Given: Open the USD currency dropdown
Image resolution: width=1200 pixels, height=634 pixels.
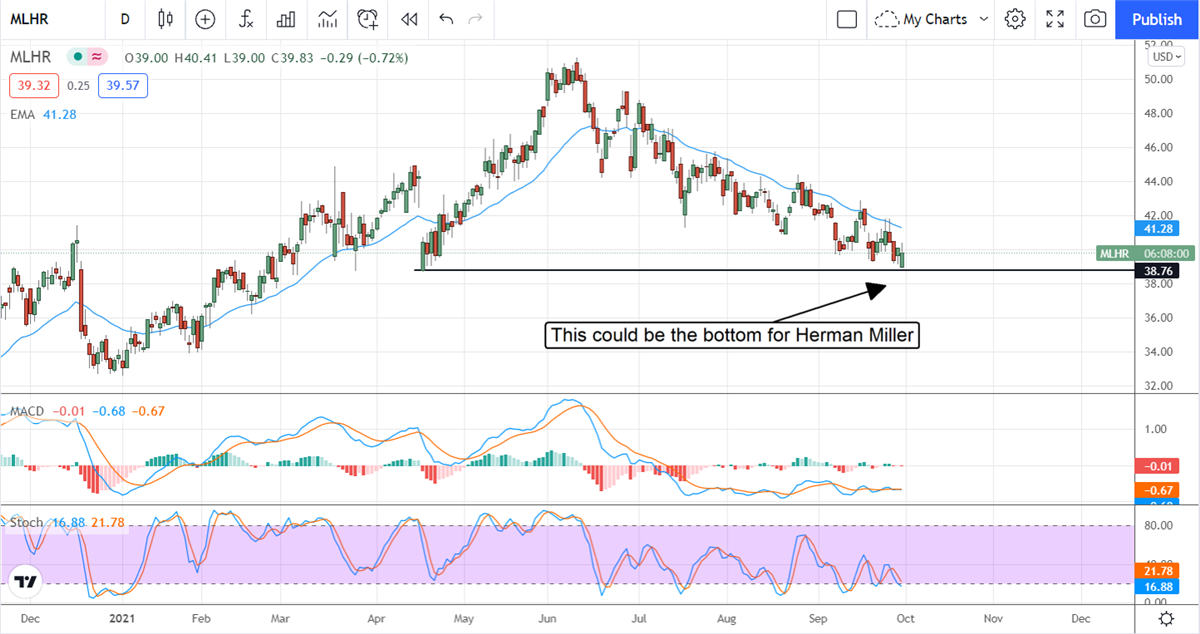Looking at the screenshot, I should point(1162,56).
